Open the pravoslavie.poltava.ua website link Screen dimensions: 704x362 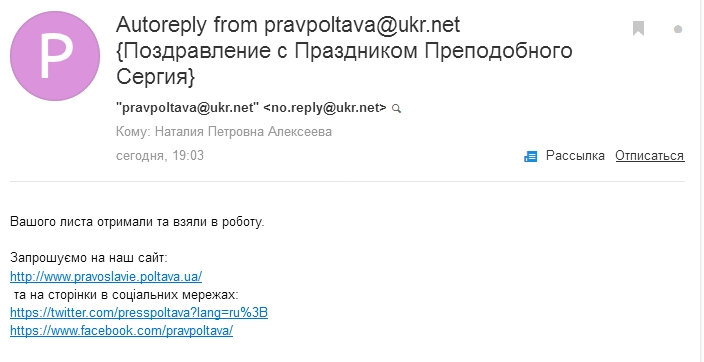[106, 276]
